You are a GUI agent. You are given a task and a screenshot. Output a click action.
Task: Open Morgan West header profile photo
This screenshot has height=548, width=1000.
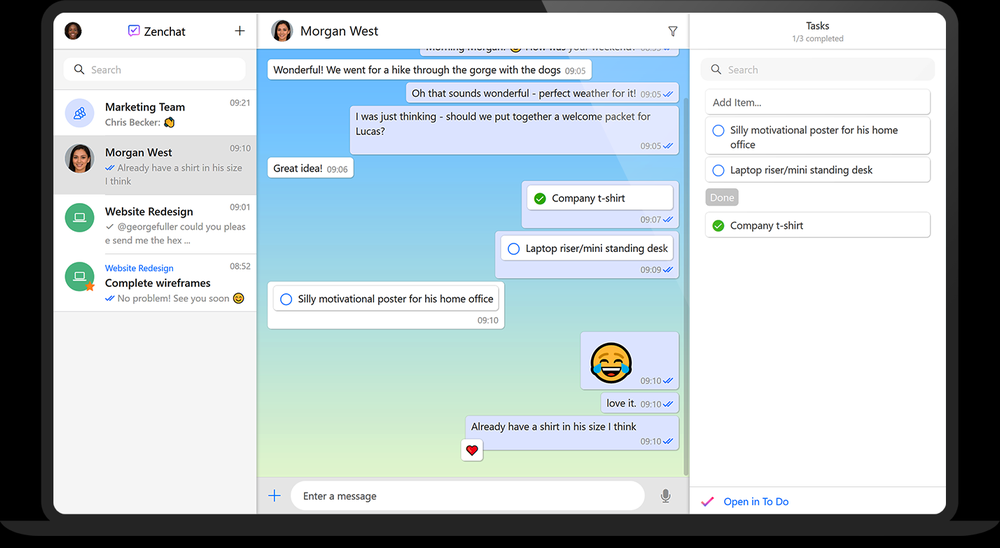point(282,31)
